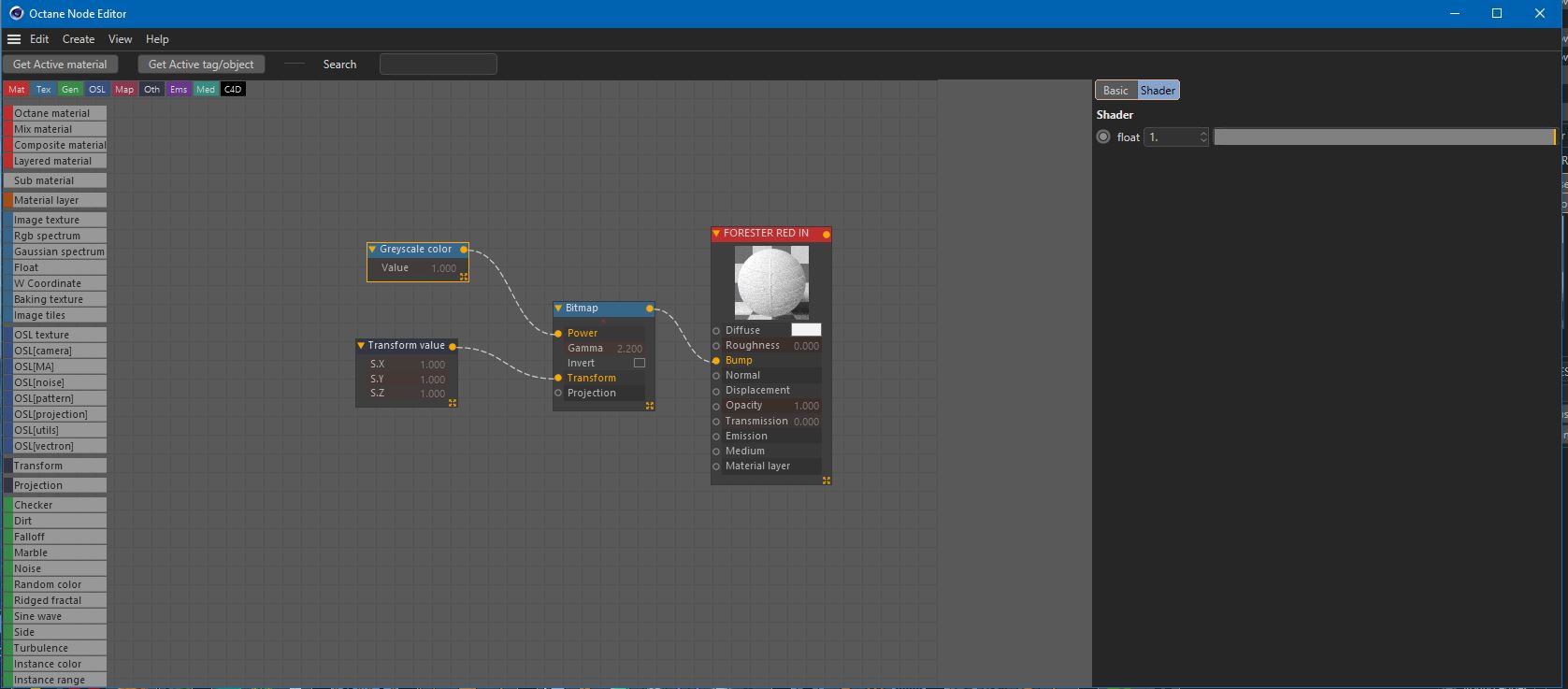
Task: Click the Power input port on Bitmap
Action: (558, 334)
